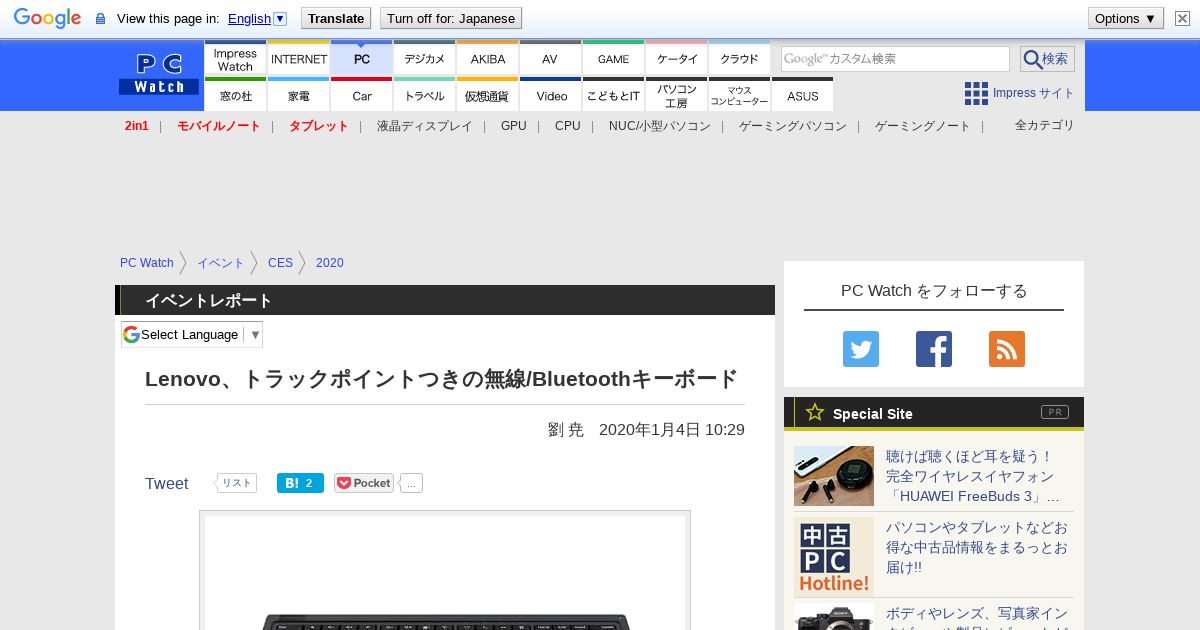The width and height of the screenshot is (1200, 630).
Task: Open the AV tab
Action: point(550,60)
